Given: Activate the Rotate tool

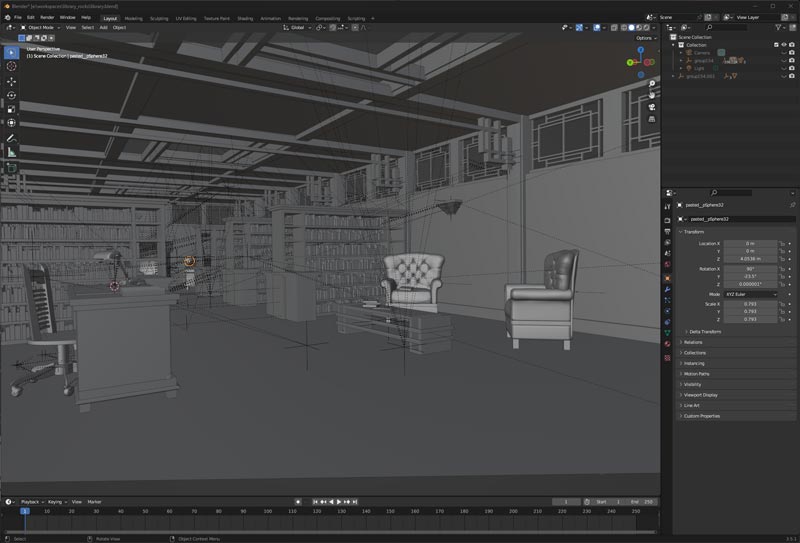Looking at the screenshot, I should pyautogui.click(x=11, y=95).
